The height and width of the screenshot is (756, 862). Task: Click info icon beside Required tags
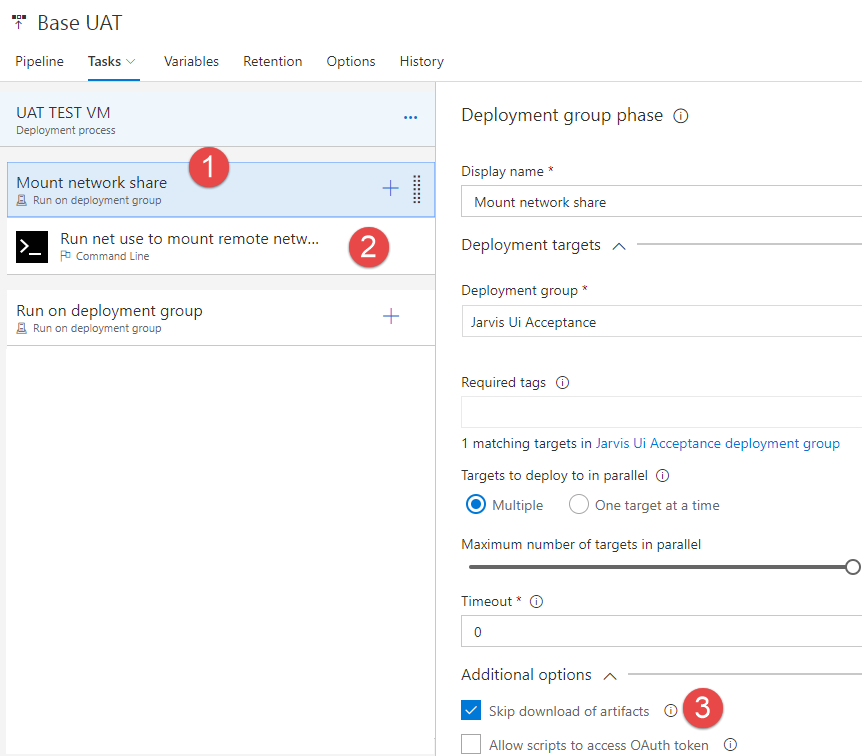pyautogui.click(x=562, y=383)
